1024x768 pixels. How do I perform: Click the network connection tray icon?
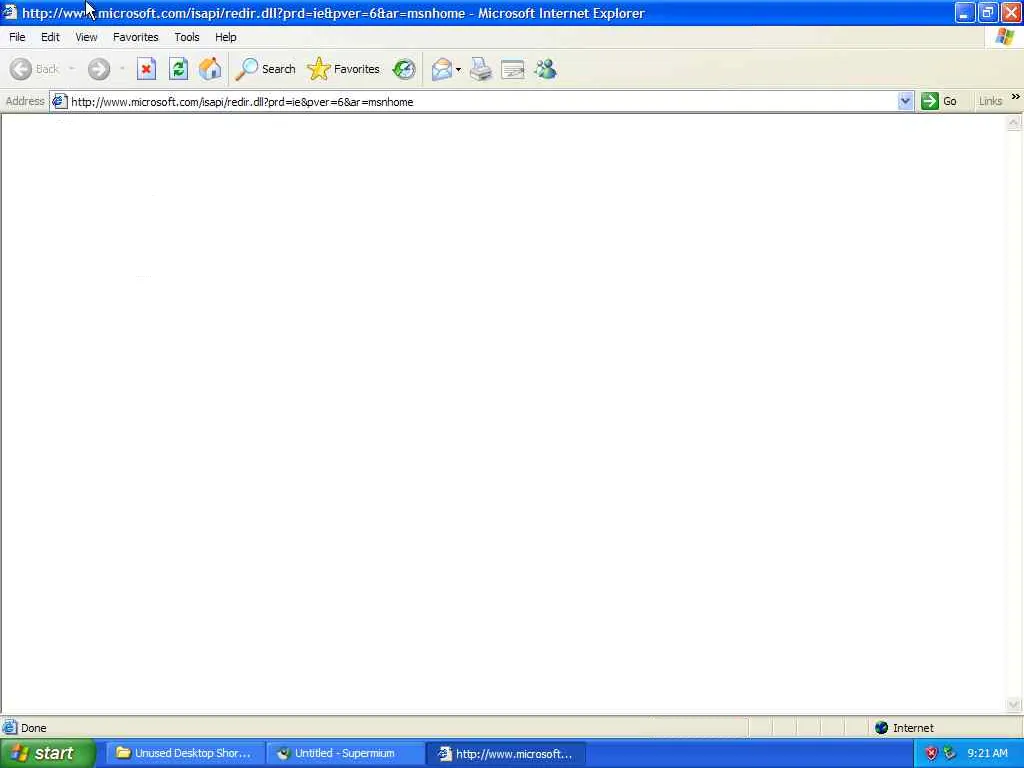(950, 753)
